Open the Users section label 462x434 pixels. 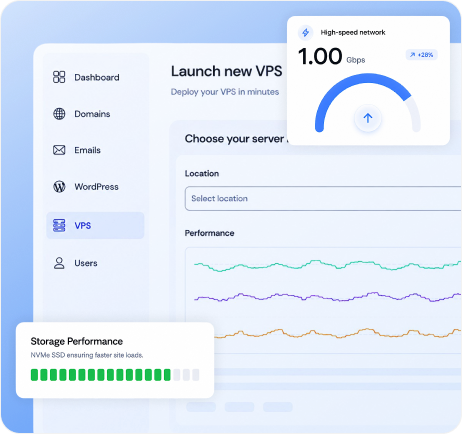click(86, 263)
